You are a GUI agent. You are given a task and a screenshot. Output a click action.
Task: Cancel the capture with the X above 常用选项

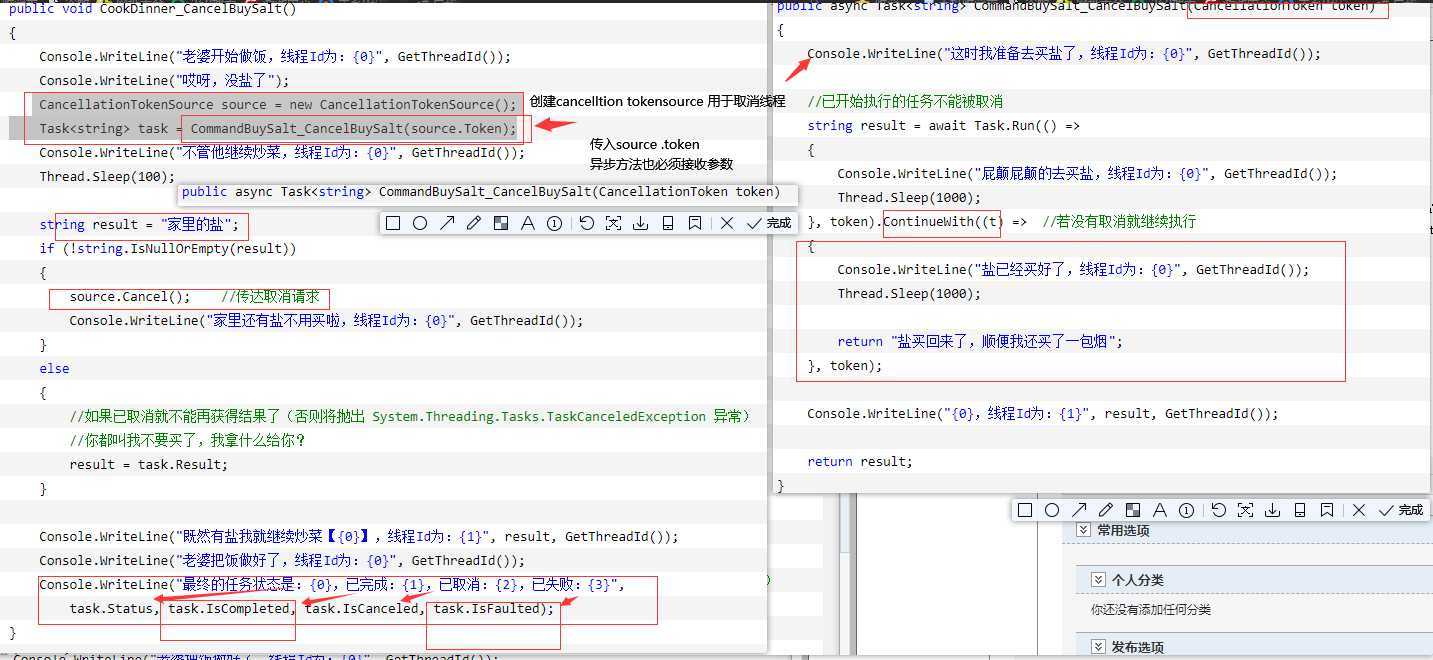click(x=1359, y=510)
